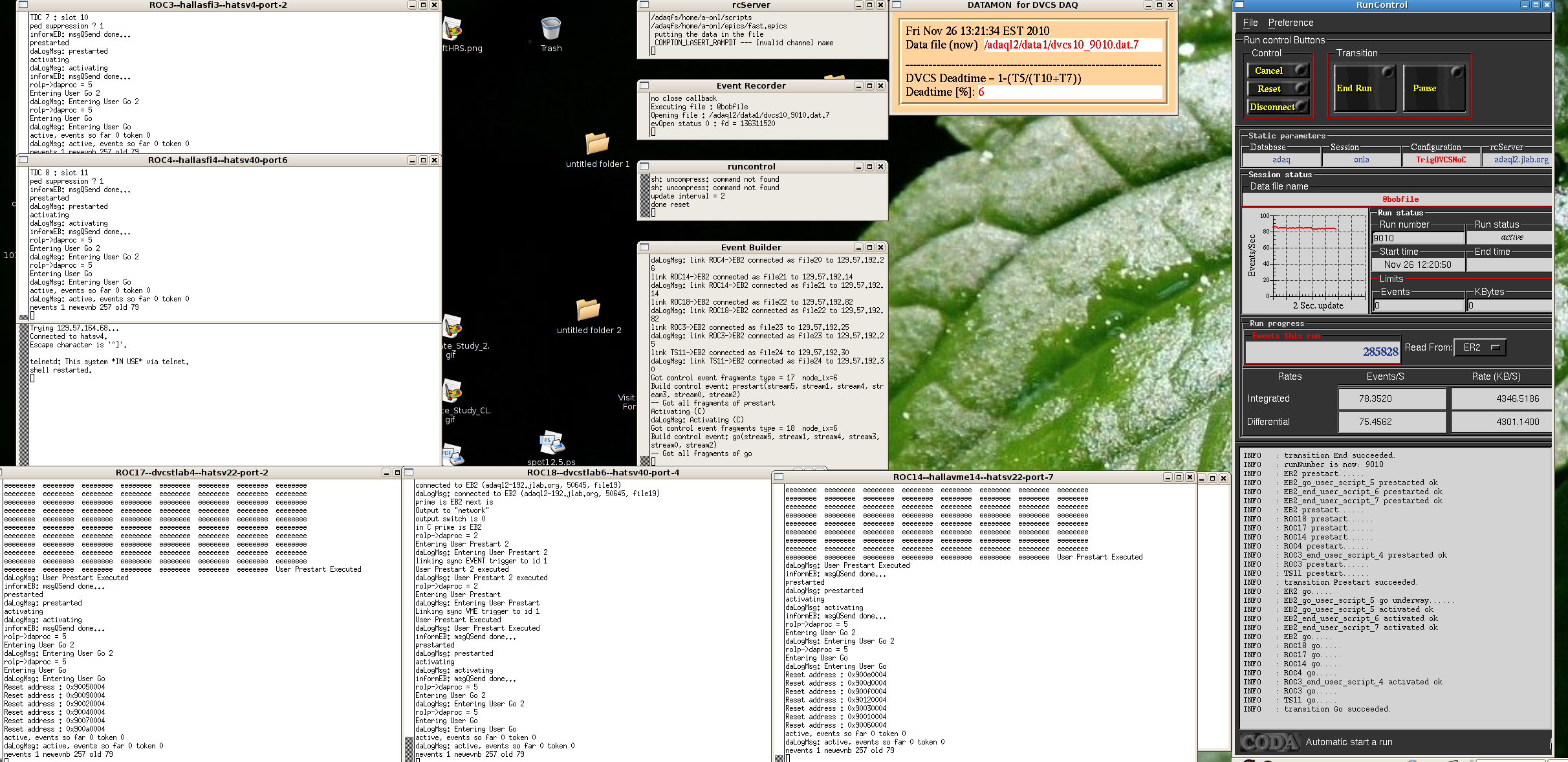Open the Read From ER2 dropdown
The image size is (1568, 762).
point(1479,347)
